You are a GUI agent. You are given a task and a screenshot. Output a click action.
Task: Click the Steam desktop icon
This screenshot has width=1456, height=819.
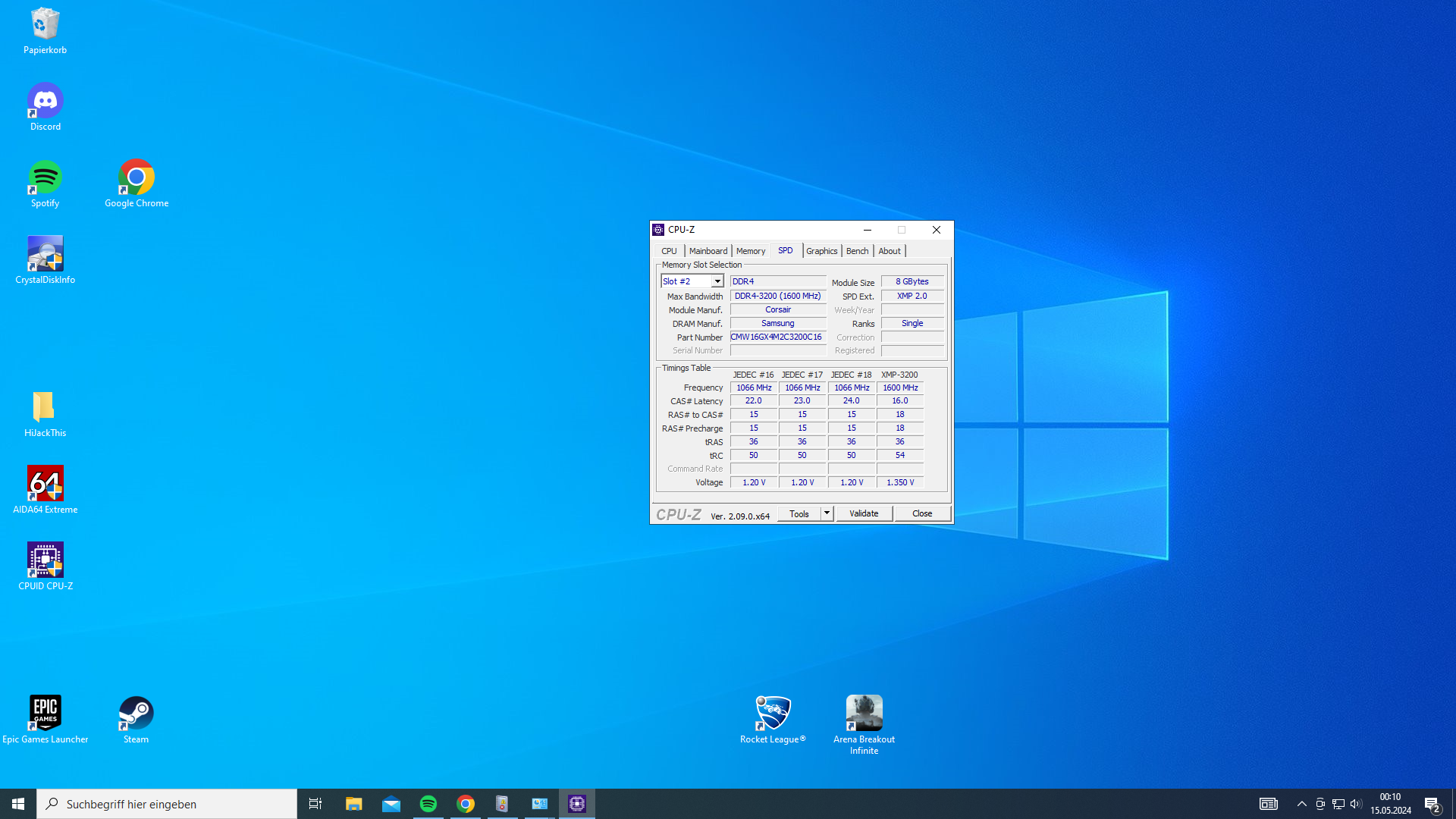click(136, 714)
